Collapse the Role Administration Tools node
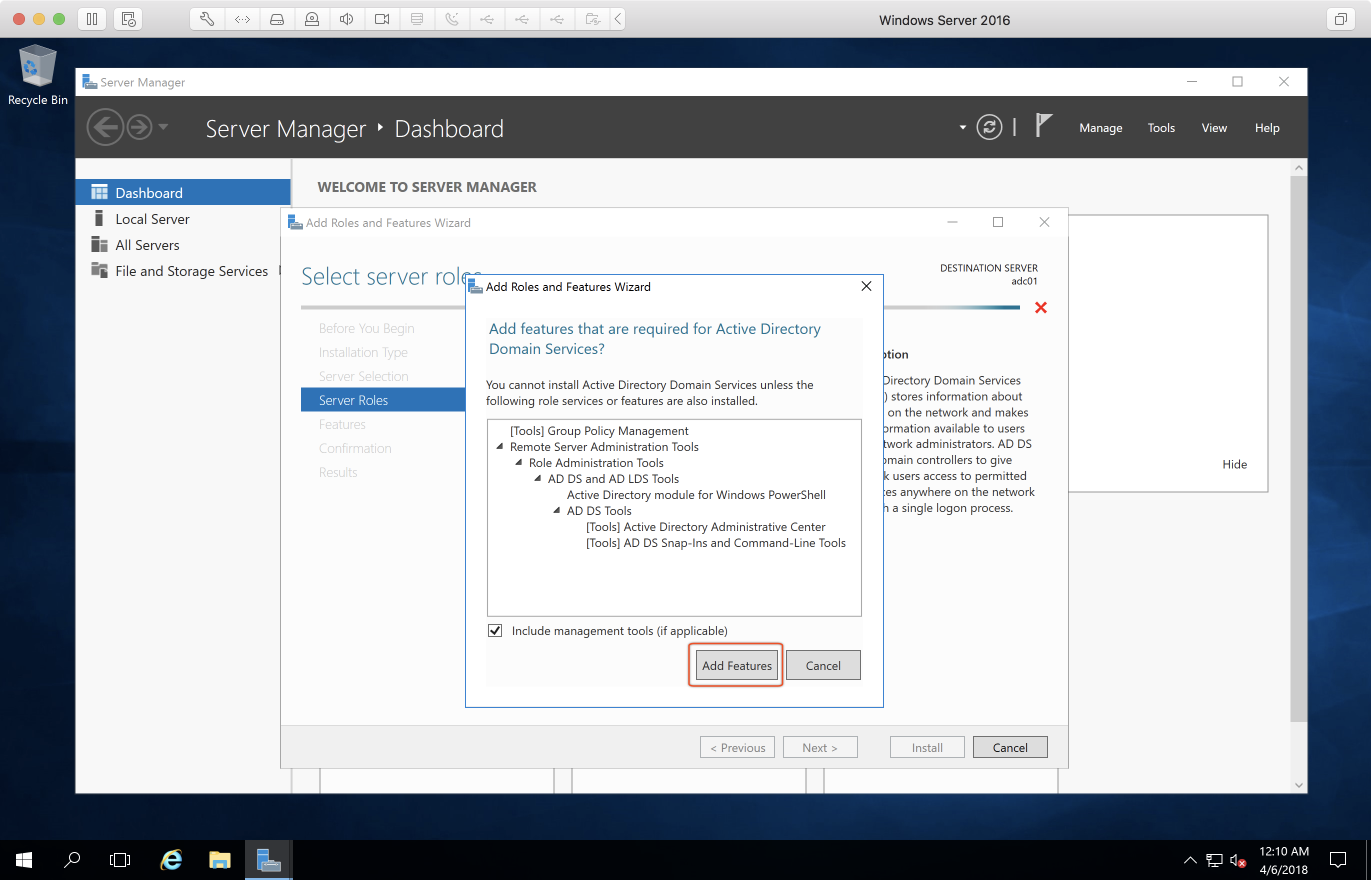This screenshot has height=880, width=1371. [x=519, y=463]
